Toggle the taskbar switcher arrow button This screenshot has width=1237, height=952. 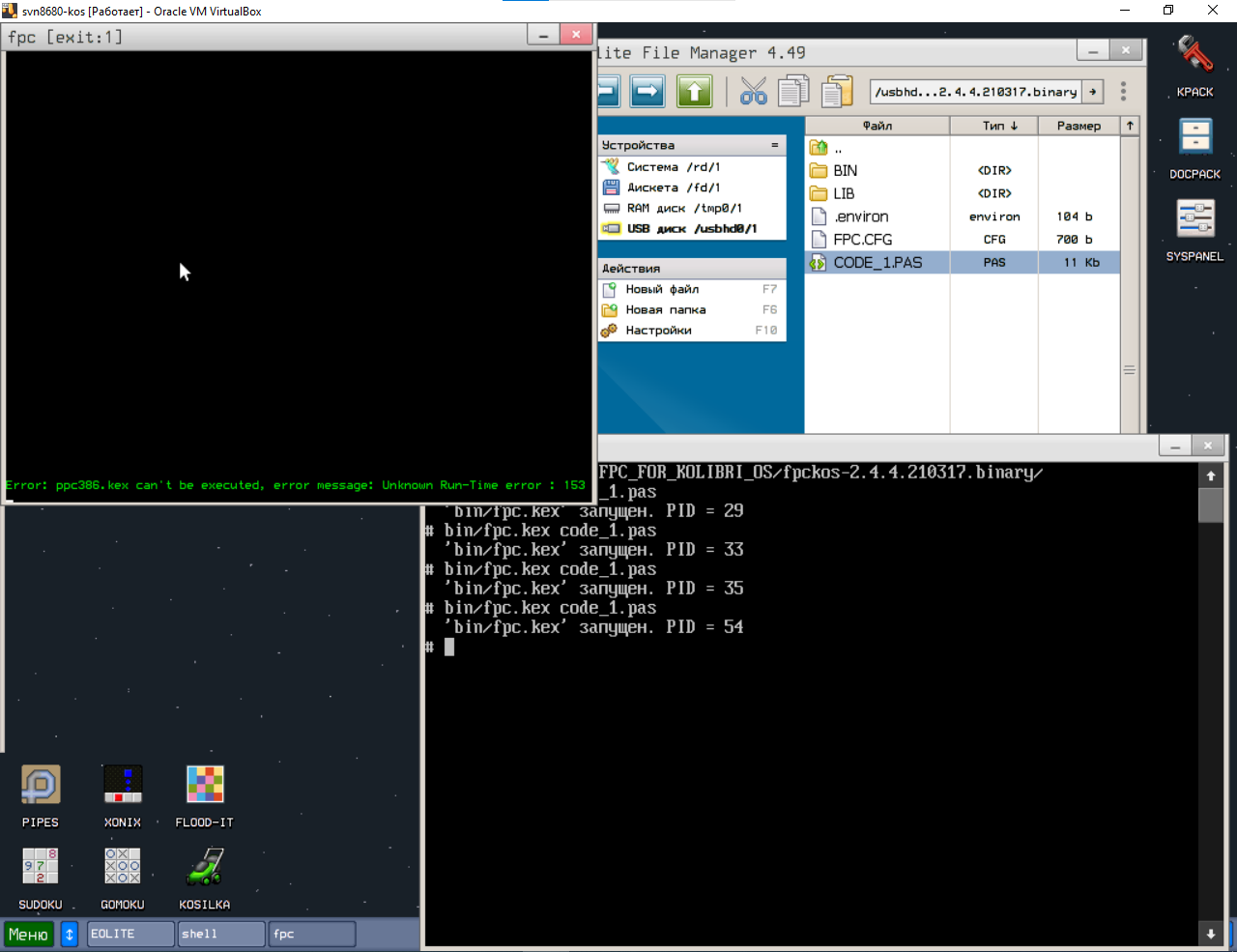coord(70,935)
